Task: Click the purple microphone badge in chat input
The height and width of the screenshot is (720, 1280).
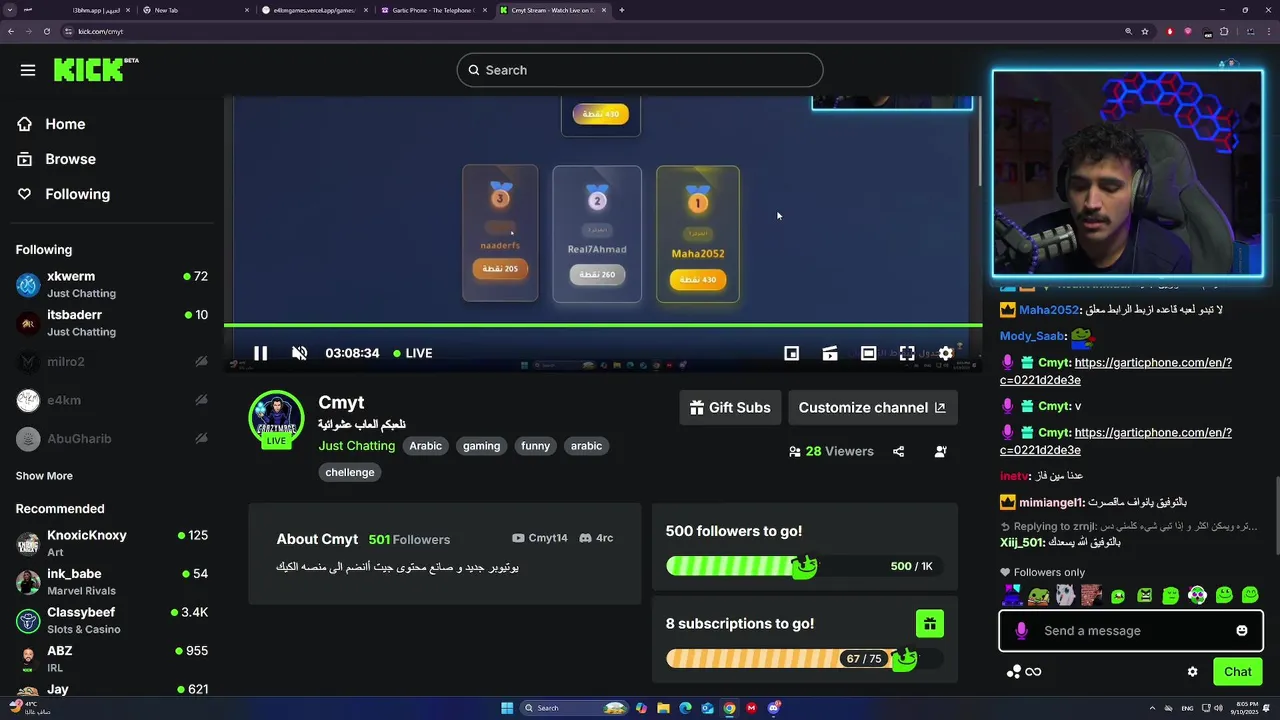Action: pyautogui.click(x=1021, y=631)
